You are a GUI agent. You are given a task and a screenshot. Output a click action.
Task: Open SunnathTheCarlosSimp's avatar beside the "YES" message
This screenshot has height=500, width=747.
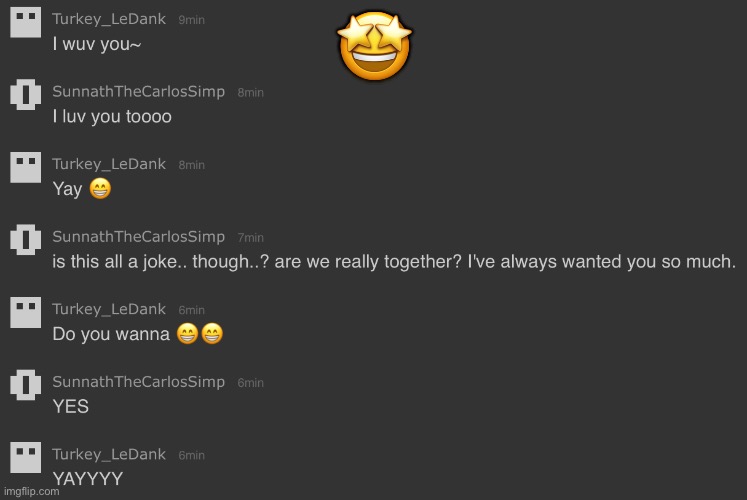(25, 385)
